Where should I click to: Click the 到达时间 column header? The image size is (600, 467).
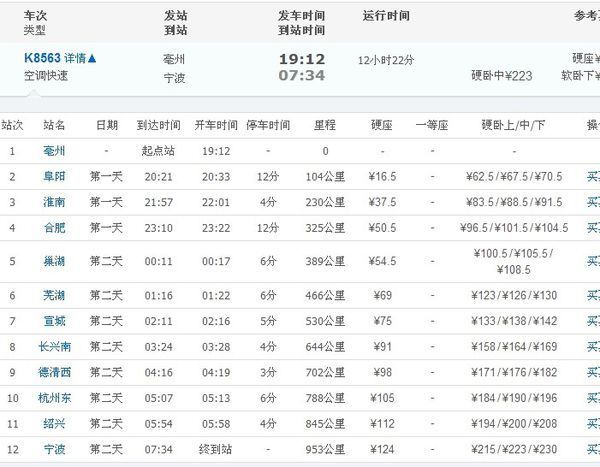tap(158, 125)
